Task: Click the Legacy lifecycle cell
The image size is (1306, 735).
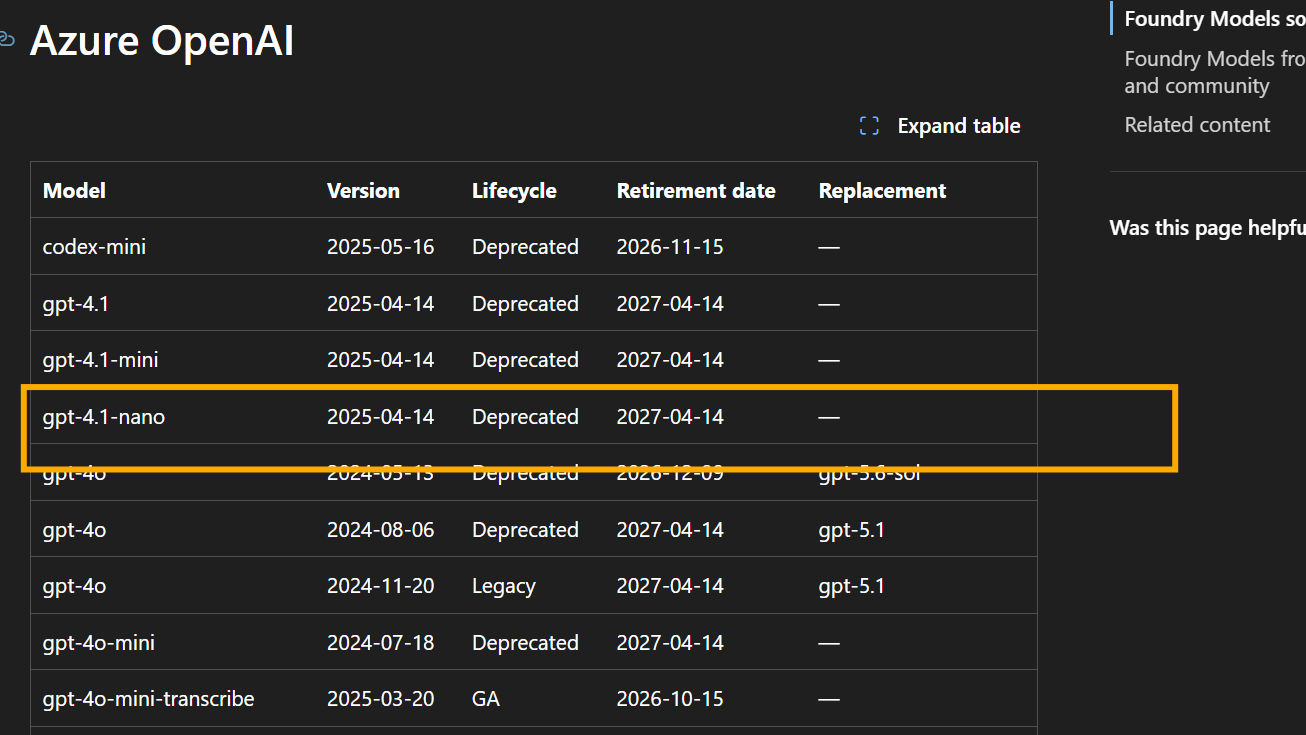Action: [x=504, y=586]
